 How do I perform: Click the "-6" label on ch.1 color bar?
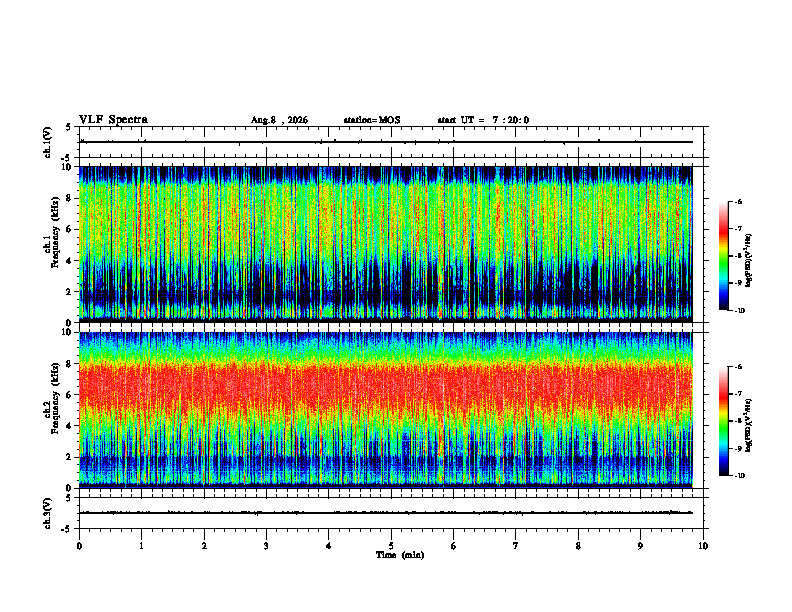click(x=738, y=202)
